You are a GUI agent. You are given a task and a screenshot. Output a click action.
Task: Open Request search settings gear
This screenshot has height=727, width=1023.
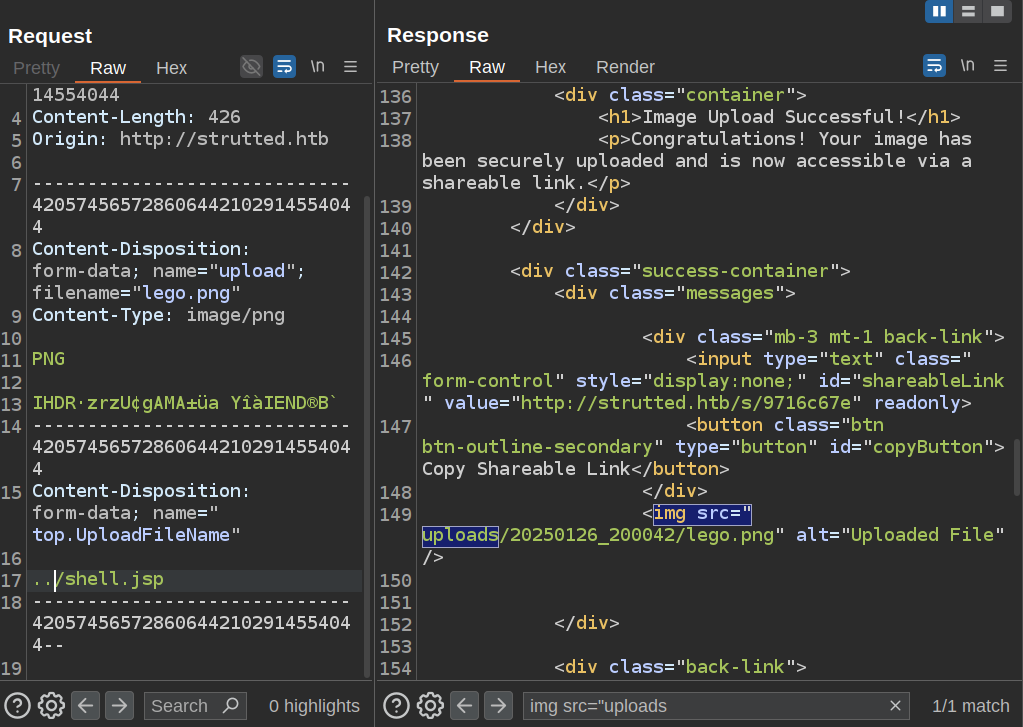(51, 706)
